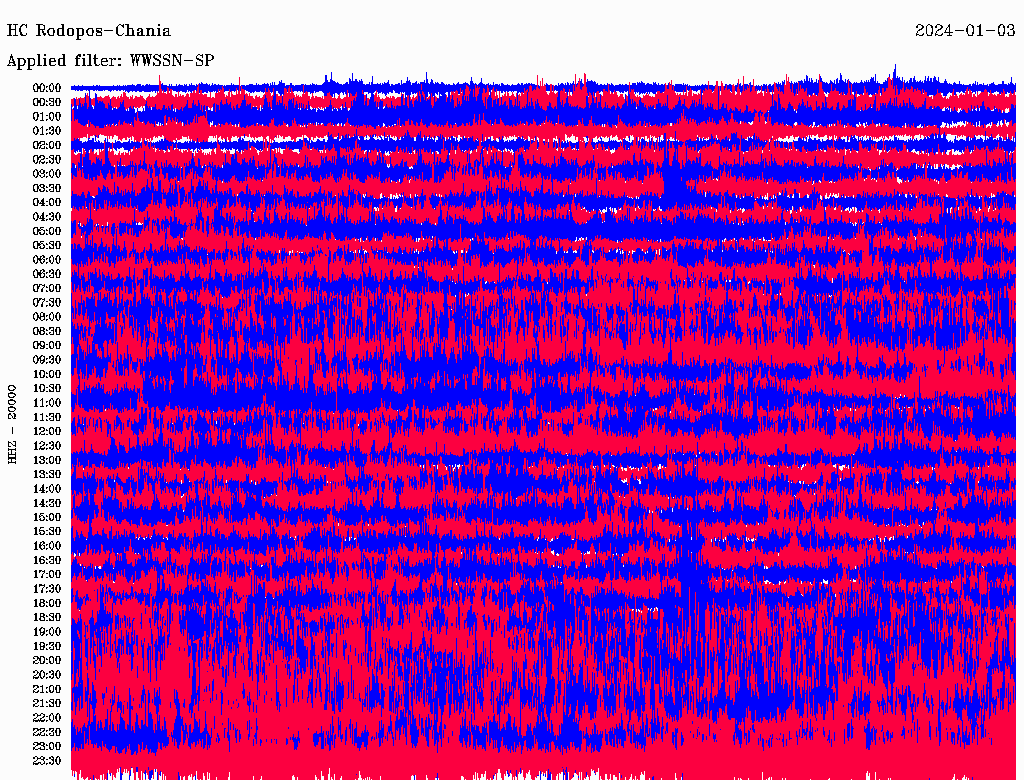Select the 10:30 time label
This screenshot has width=1024, height=780.
click(47, 389)
